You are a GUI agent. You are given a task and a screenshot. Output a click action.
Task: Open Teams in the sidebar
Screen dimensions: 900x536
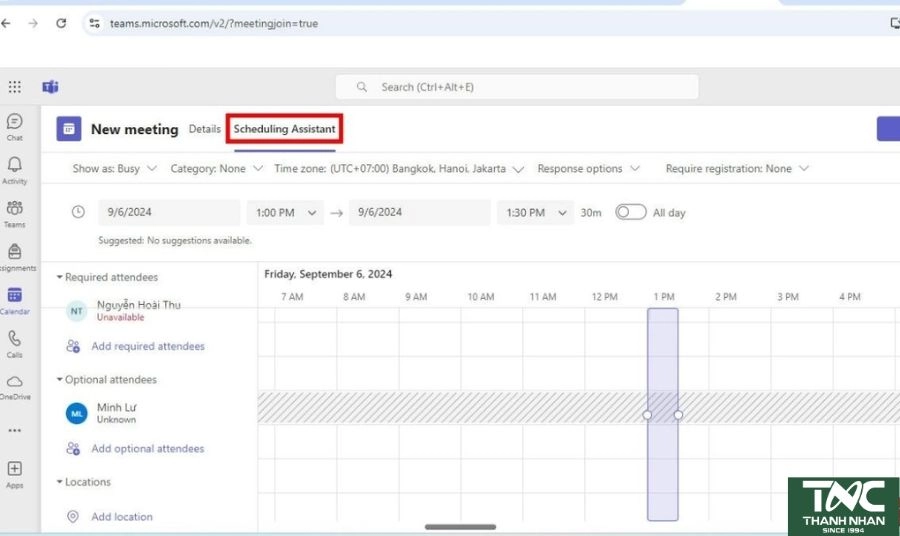[x=15, y=213]
